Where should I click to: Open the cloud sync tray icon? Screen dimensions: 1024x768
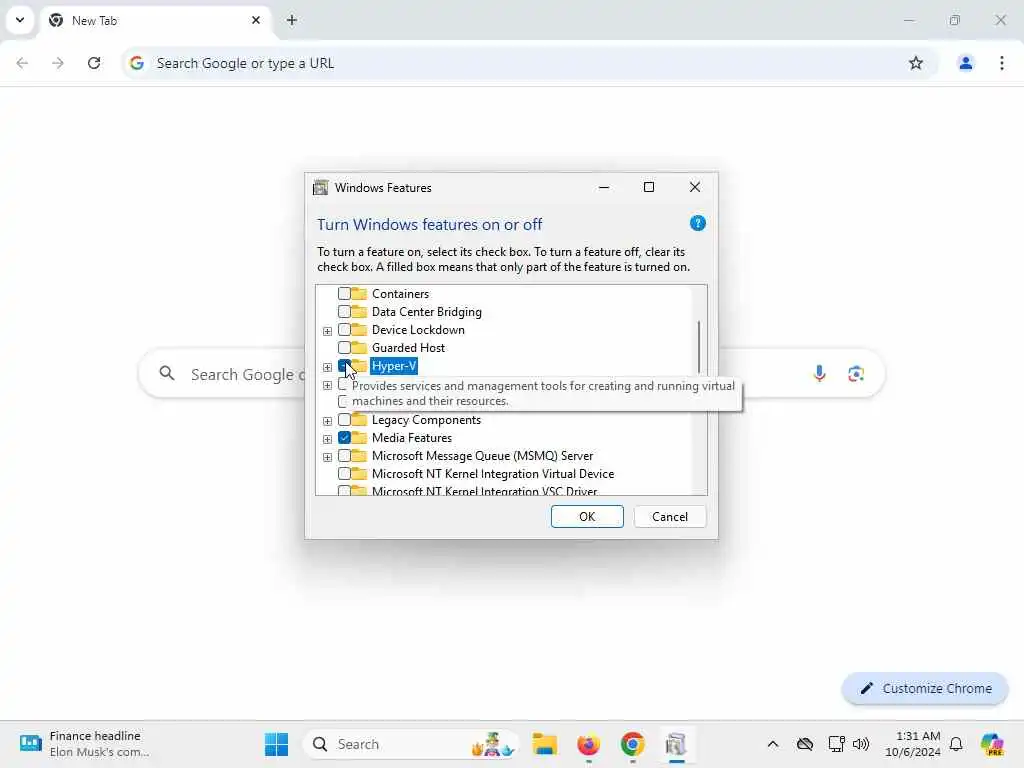(x=805, y=744)
